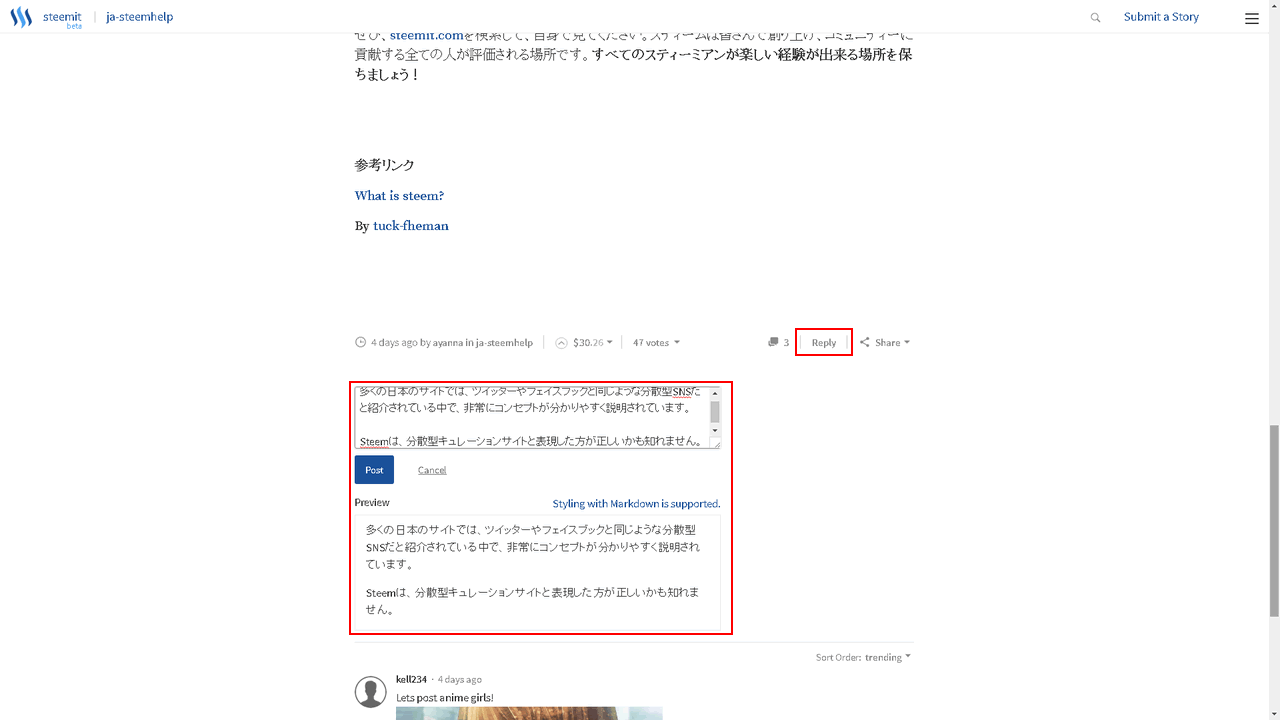Click the comments bubble icon

click(773, 342)
